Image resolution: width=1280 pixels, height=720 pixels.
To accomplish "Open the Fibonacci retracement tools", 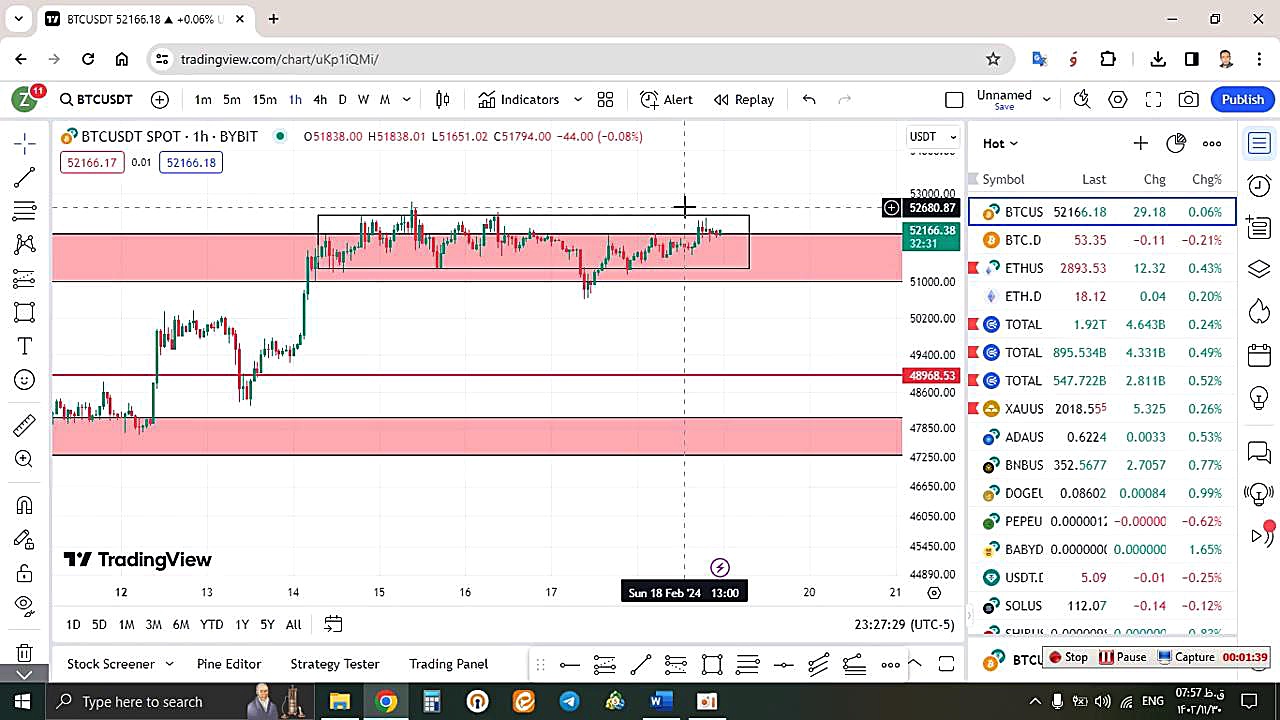I will point(25,211).
